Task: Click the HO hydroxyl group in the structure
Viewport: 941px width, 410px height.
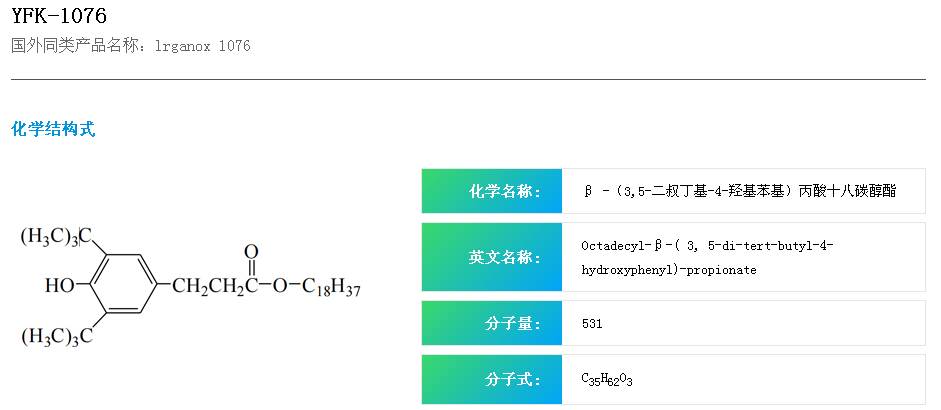Action: click(59, 287)
